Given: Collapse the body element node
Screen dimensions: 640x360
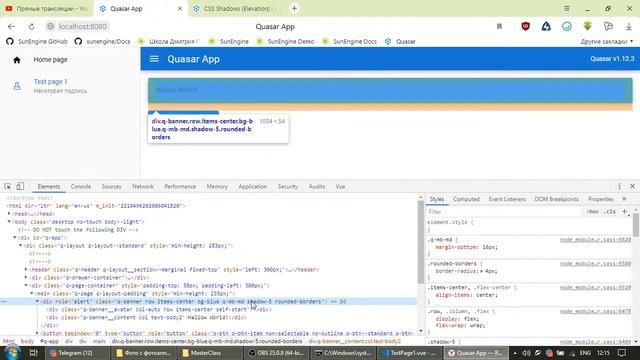Looking at the screenshot, I should click(x=9, y=222).
